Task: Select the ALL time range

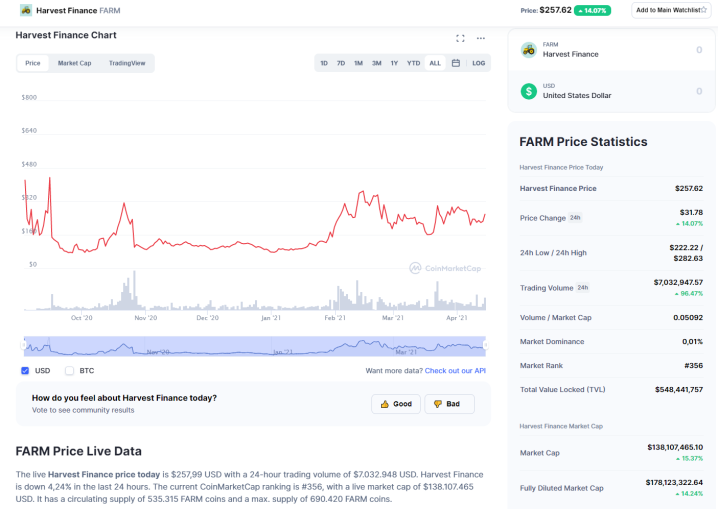Action: tap(435, 63)
